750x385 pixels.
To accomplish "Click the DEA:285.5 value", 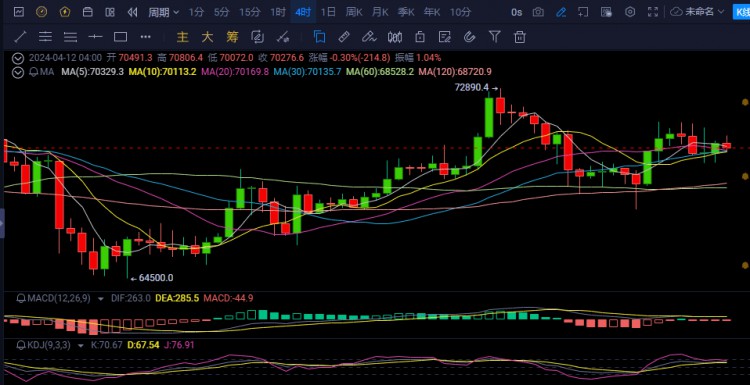I will [176, 298].
